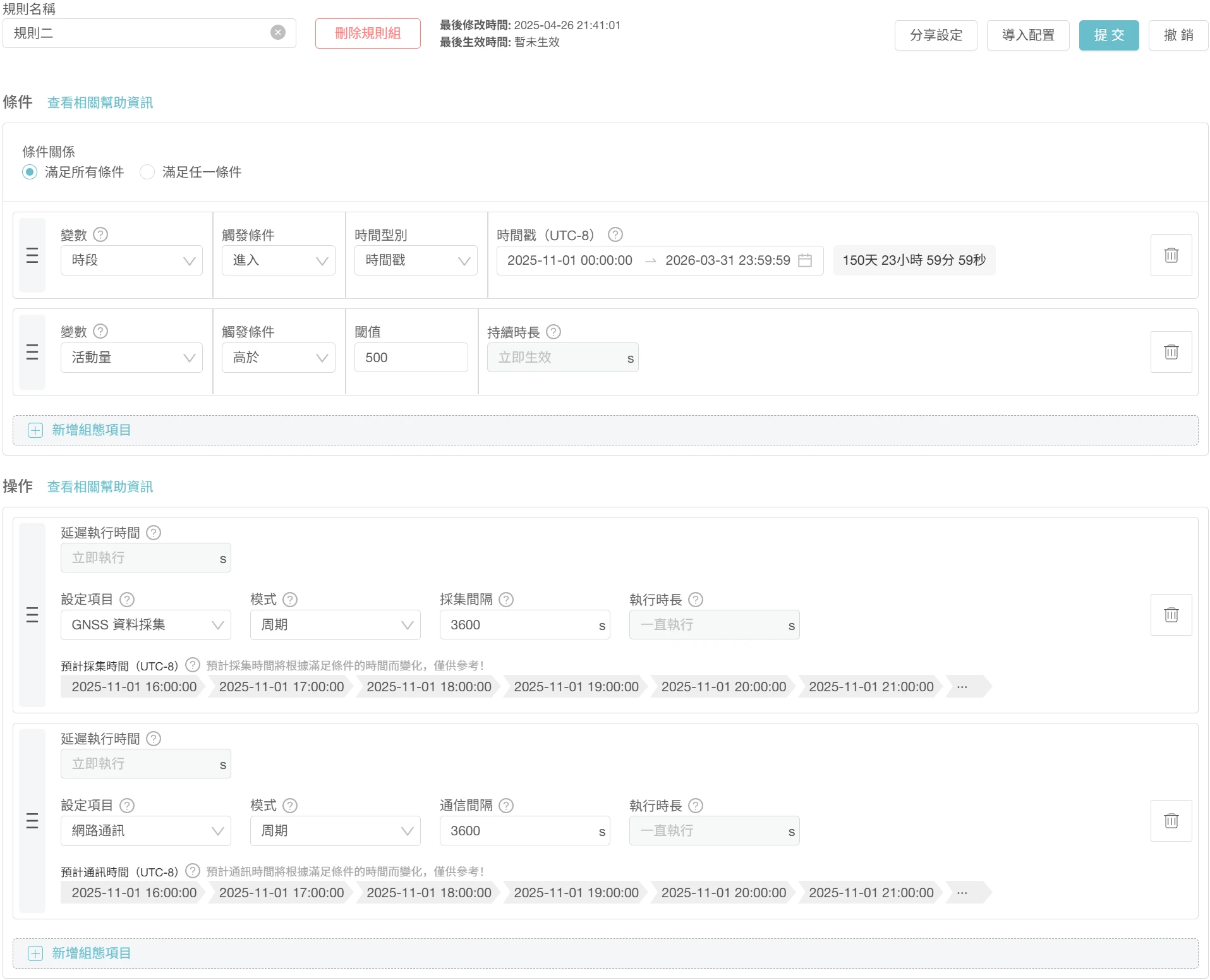1210x980 pixels.
Task: Click the drag handle of the 活動量 row
Action: click(x=32, y=352)
